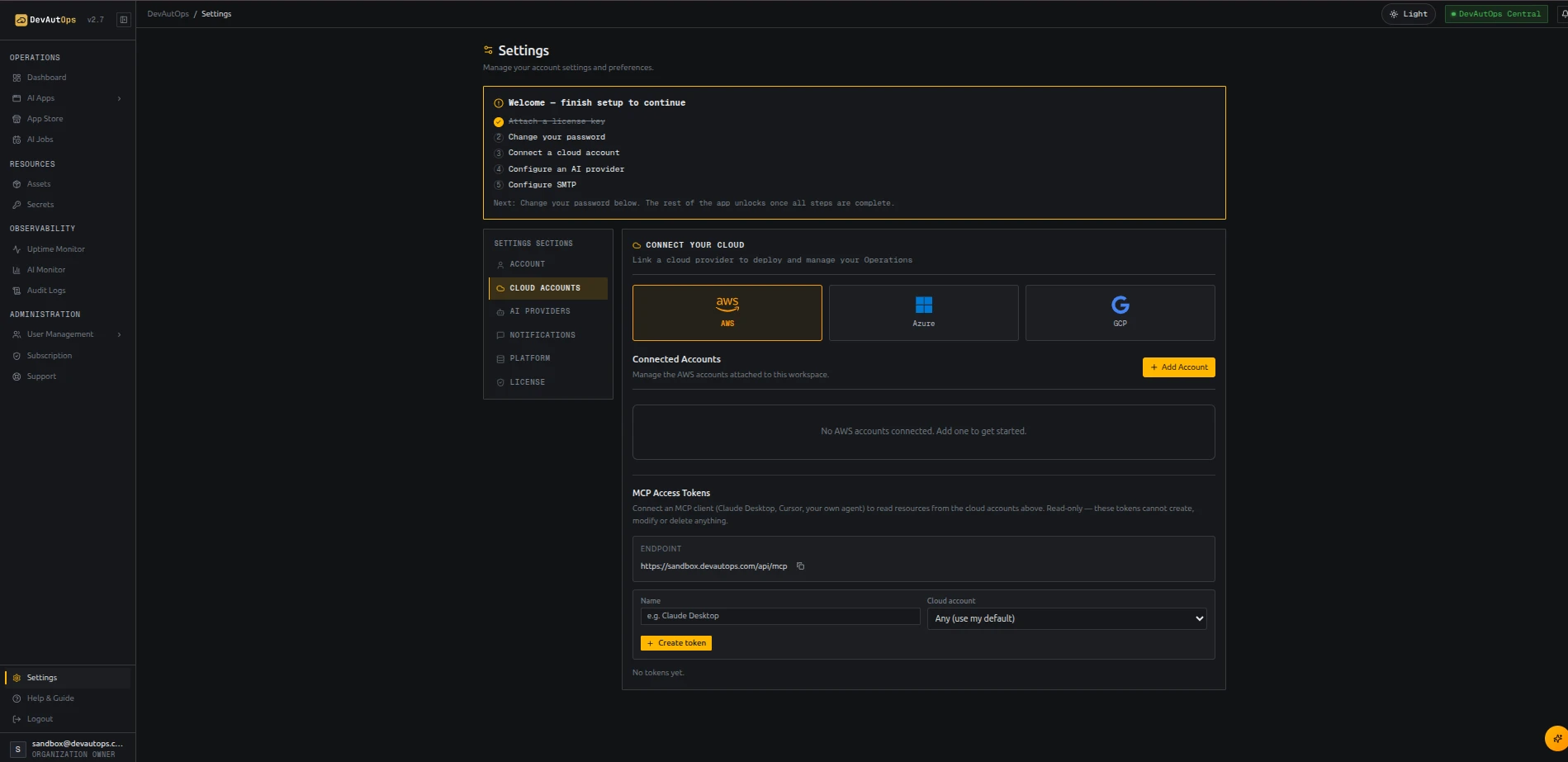Viewport: 1568px width, 762px height.
Task: Choose the GCP cloud provider card
Action: tap(1120, 313)
